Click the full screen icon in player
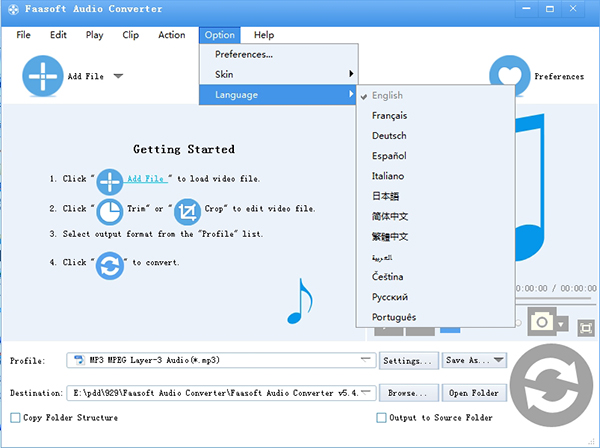Screen dimensions: 600x448 [x=586, y=328]
